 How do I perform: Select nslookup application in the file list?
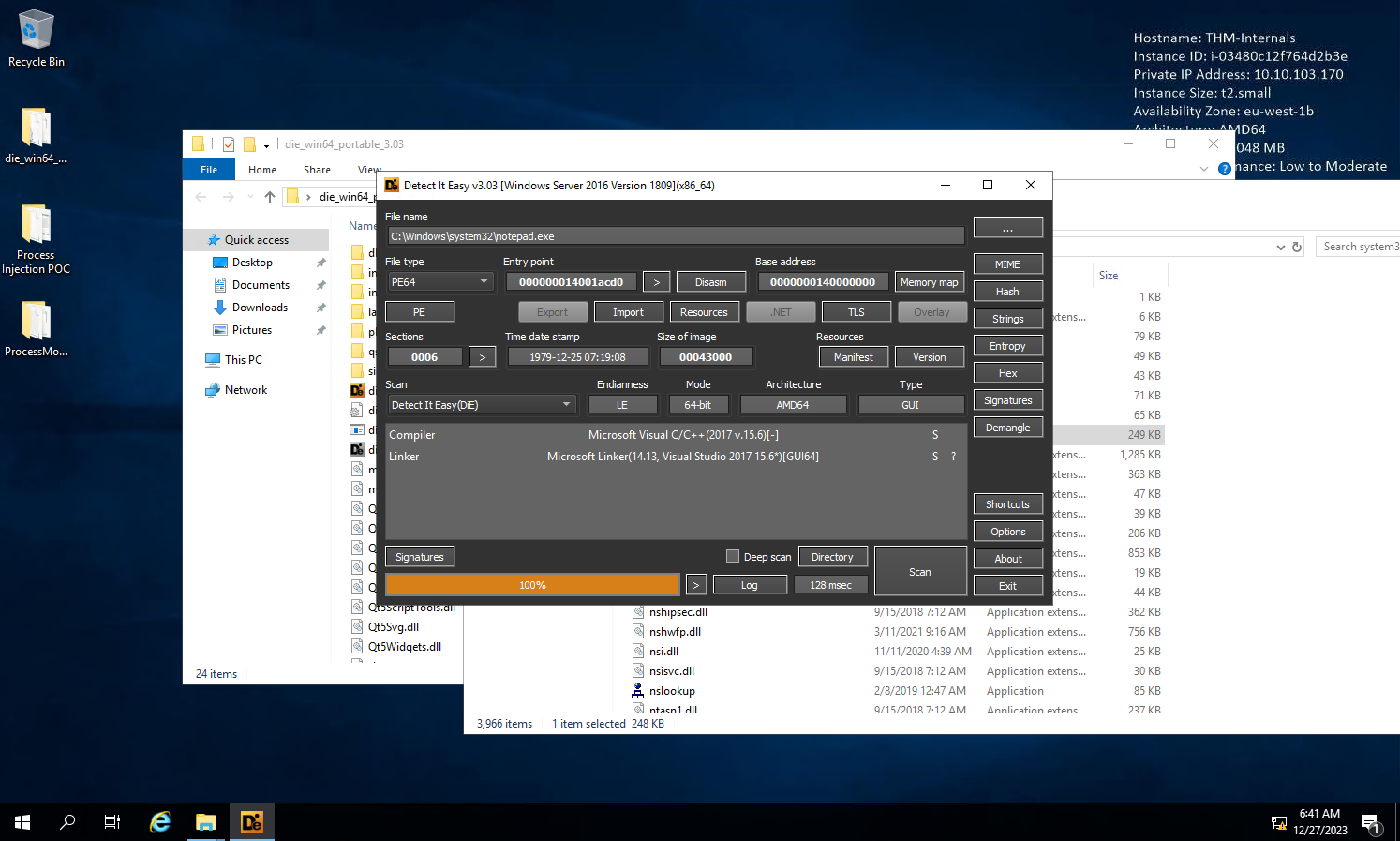672,691
